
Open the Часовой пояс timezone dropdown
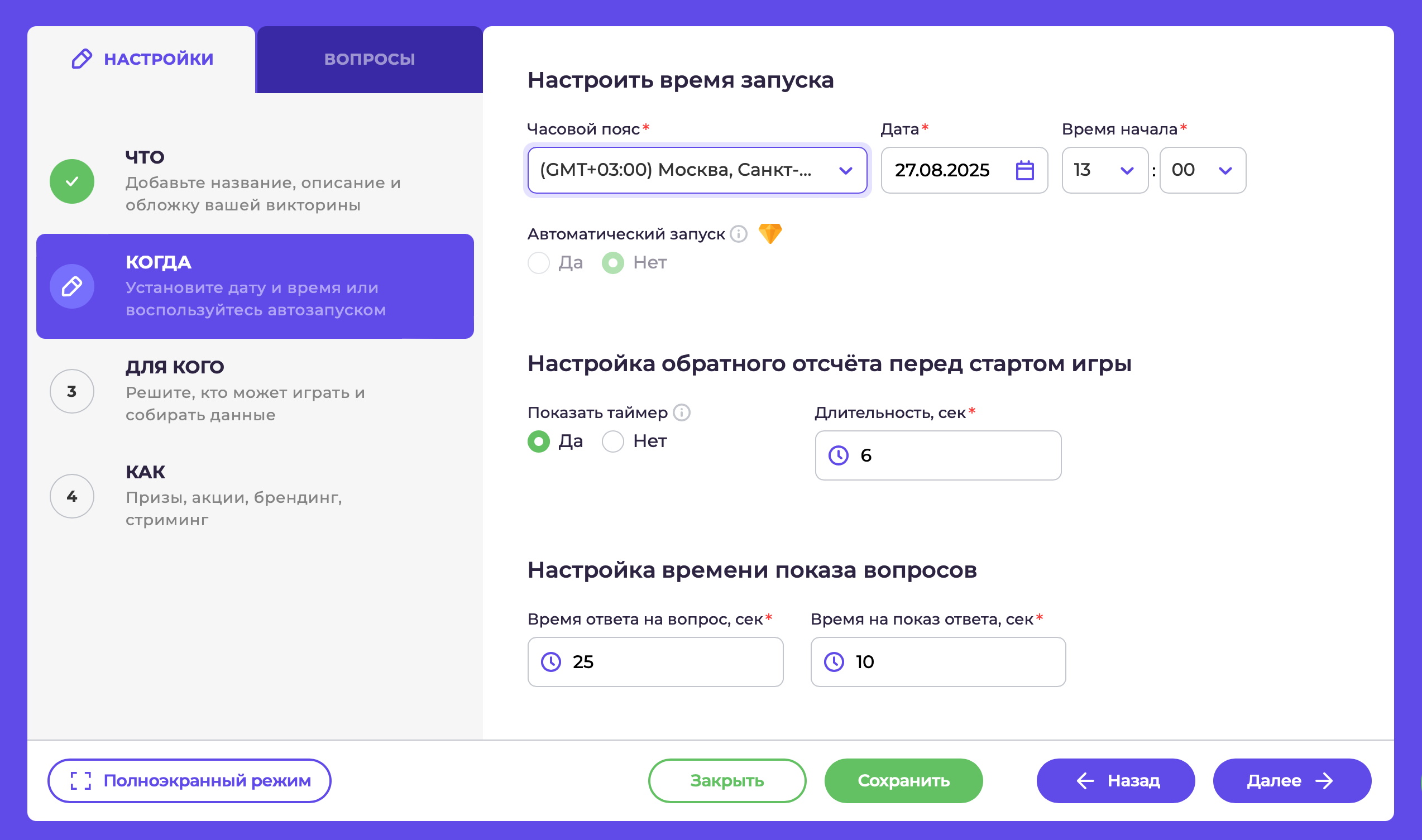[697, 170]
